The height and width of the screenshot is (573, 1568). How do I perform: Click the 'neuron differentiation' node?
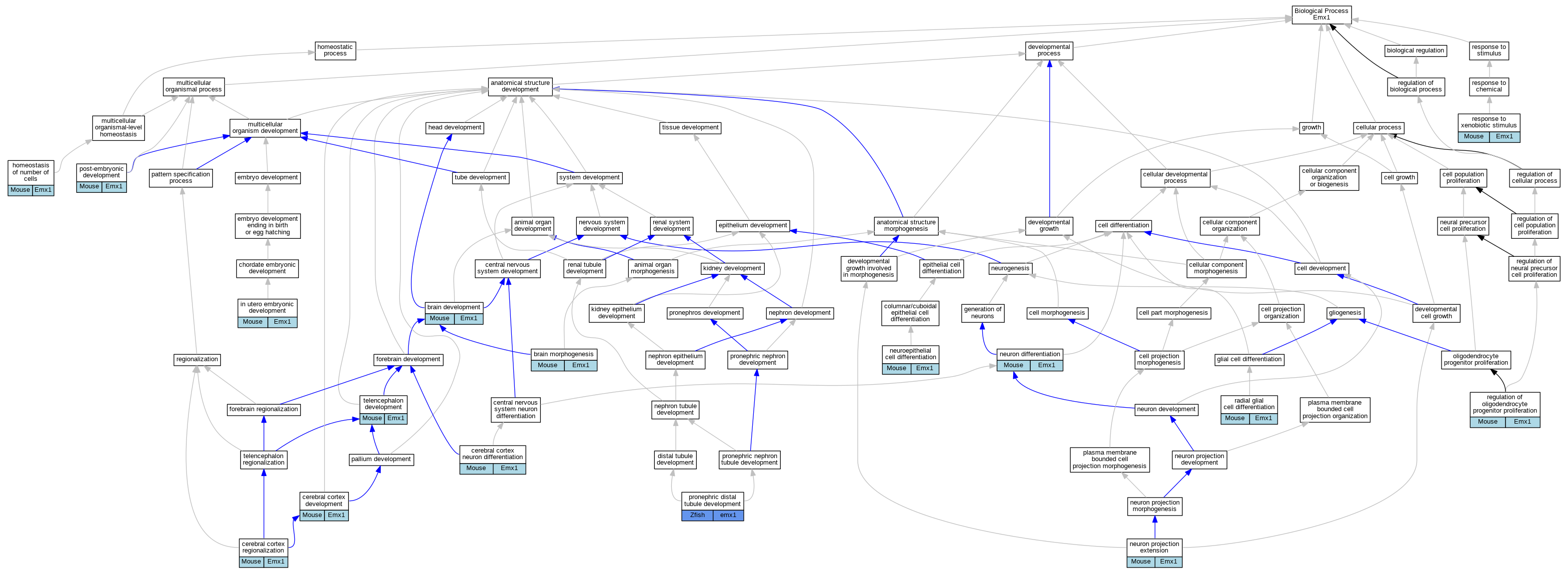(x=1030, y=360)
